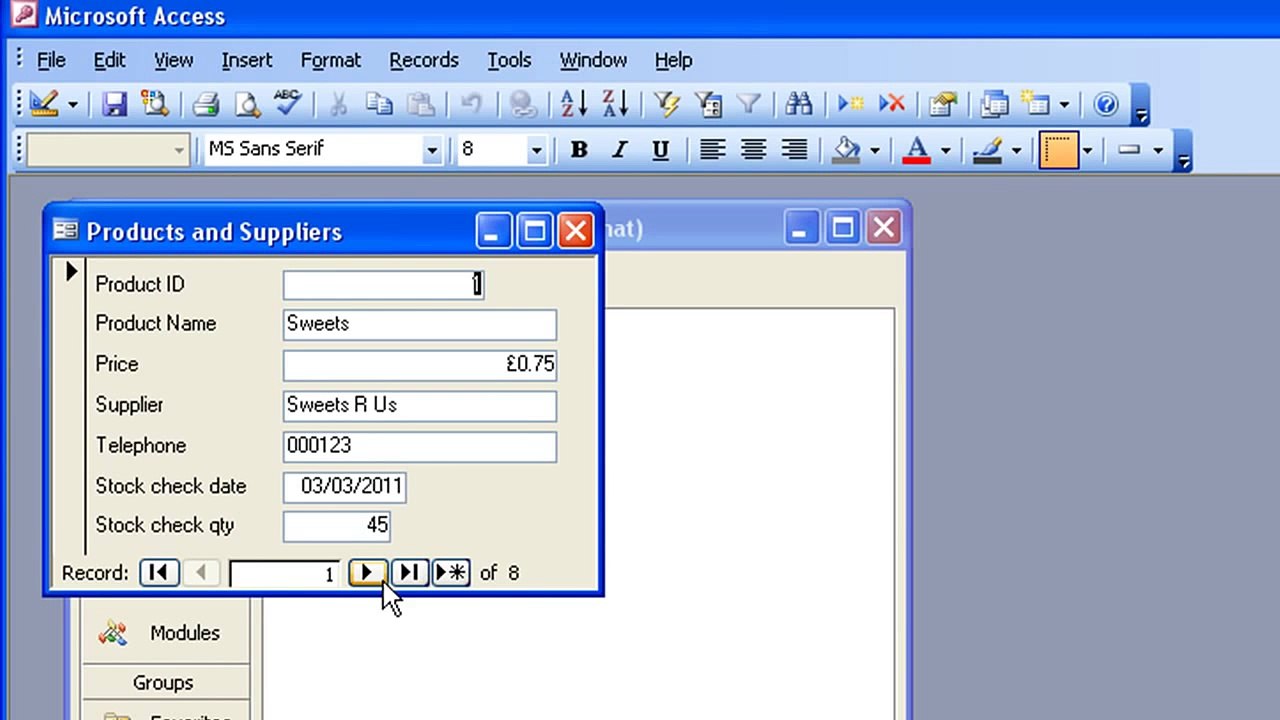Expand the New Object dropdown arrow
This screenshot has height=720, width=1280.
pos(1064,104)
